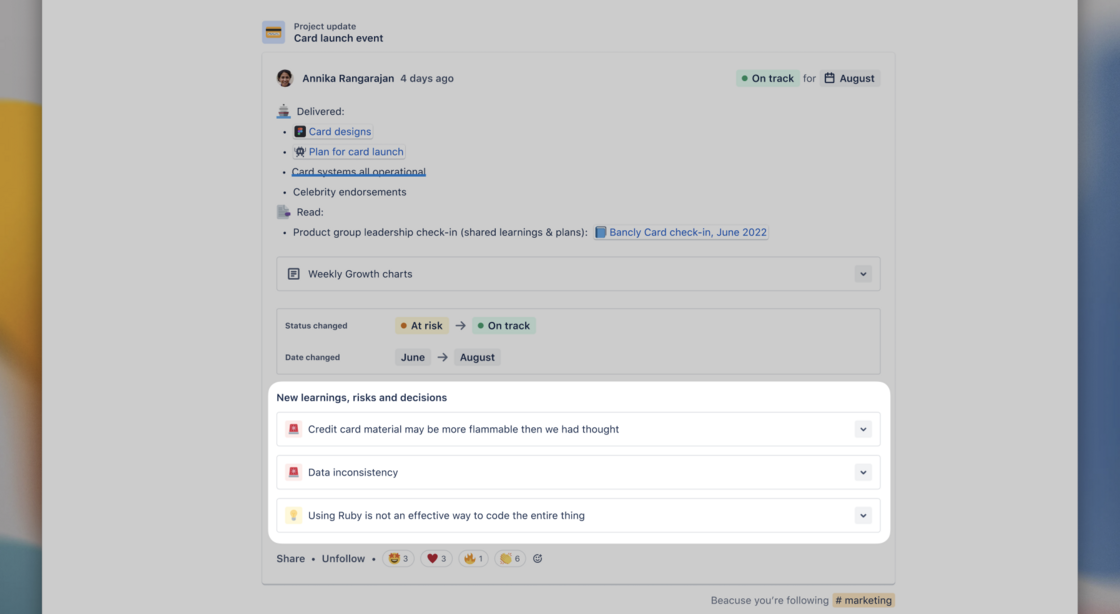Expand the flammable credit card material risk
This screenshot has width=1120, height=614.
[862, 428]
